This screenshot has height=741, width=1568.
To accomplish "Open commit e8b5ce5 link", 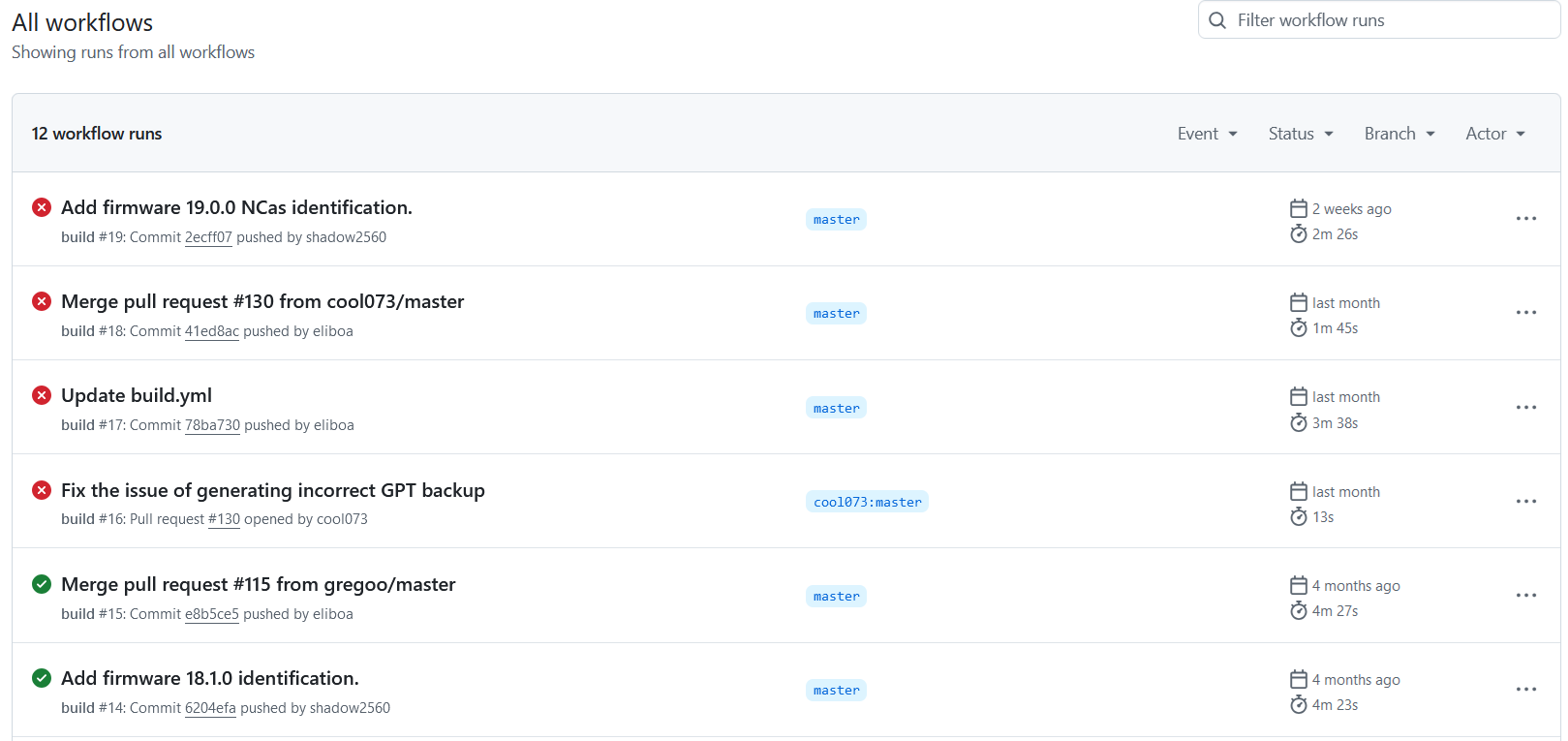I will (212, 614).
